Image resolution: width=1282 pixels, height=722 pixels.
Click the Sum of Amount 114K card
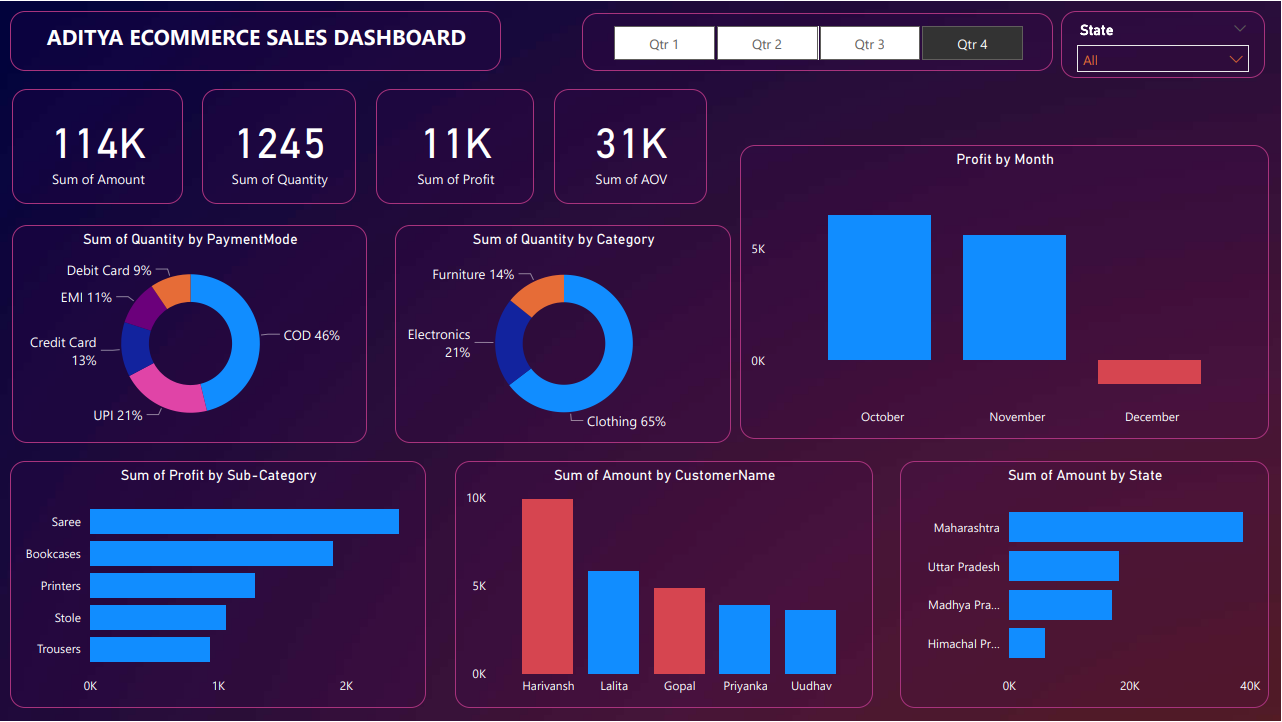pos(97,146)
